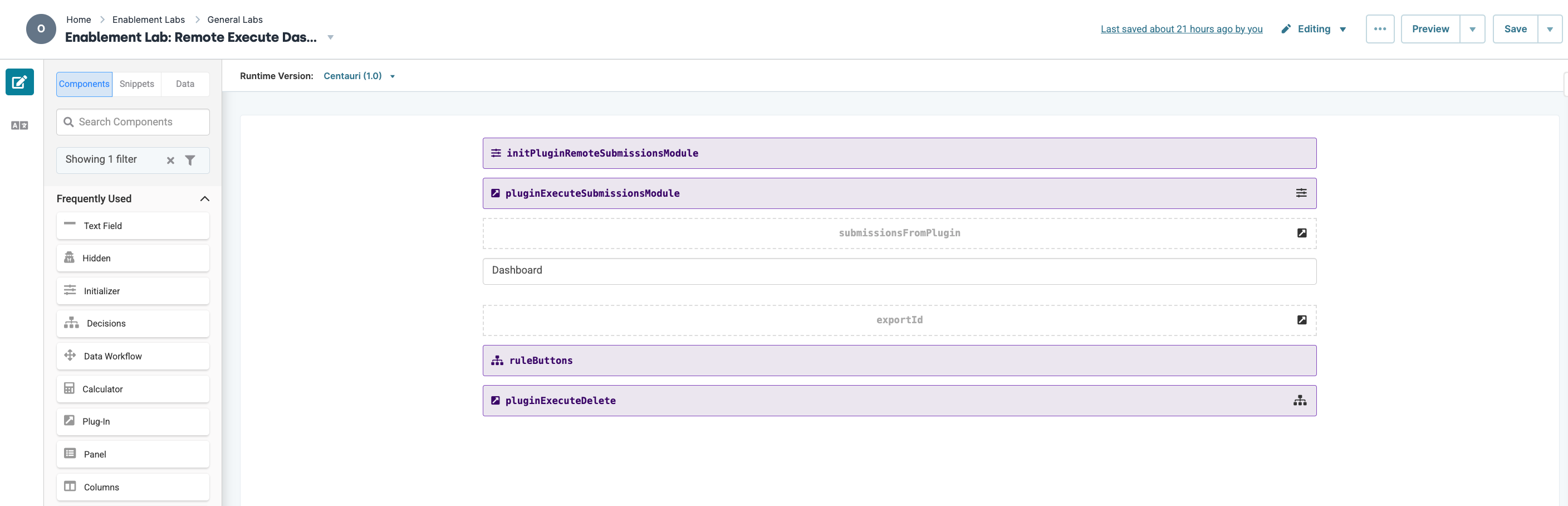This screenshot has width=1568, height=506.
Task: Click the Hidden component icon
Action: pos(71,257)
